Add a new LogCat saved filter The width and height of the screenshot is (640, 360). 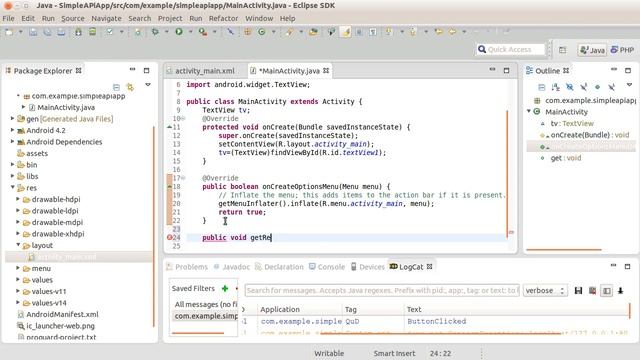(x=224, y=289)
